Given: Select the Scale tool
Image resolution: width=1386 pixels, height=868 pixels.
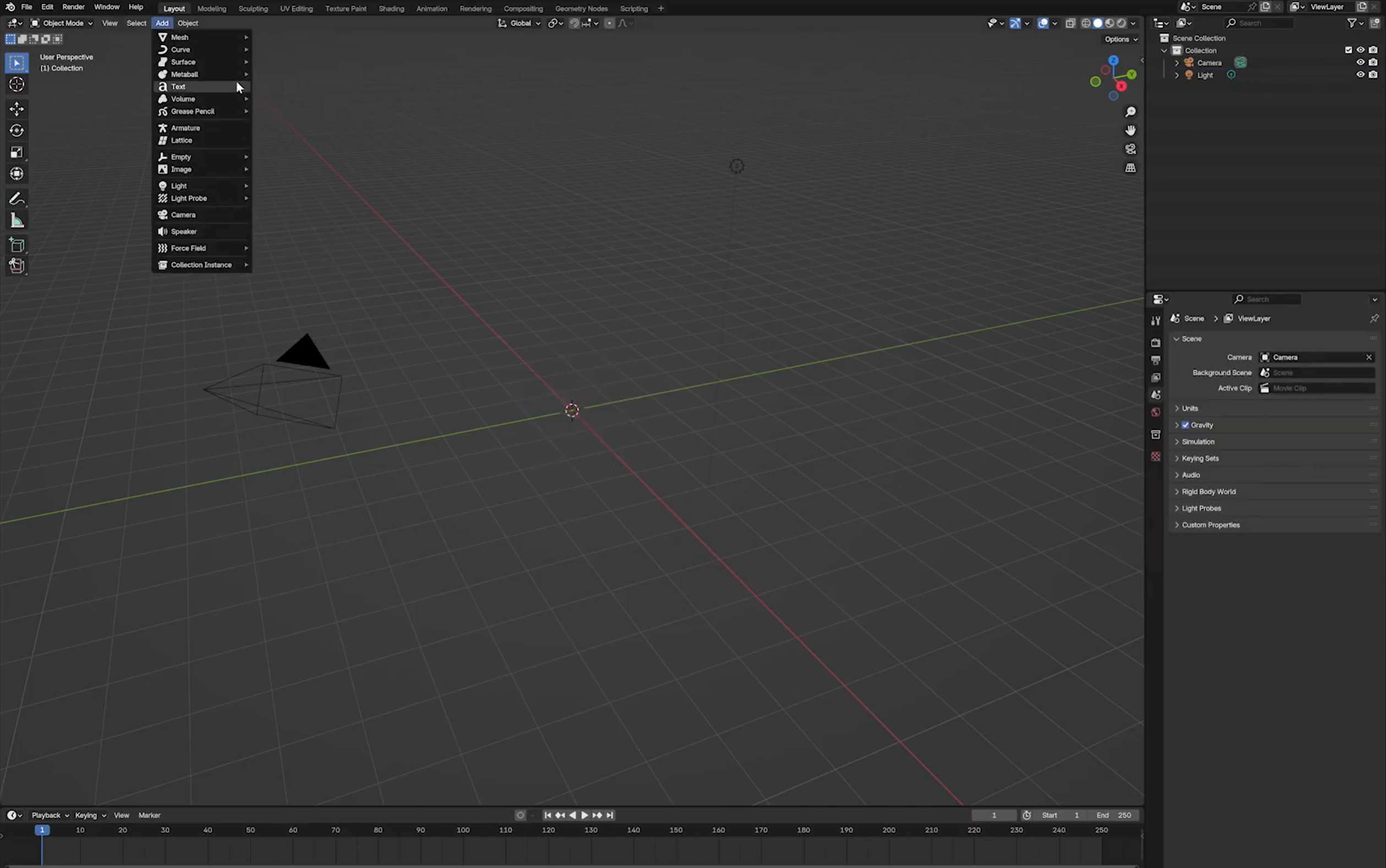Looking at the screenshot, I should [16, 152].
